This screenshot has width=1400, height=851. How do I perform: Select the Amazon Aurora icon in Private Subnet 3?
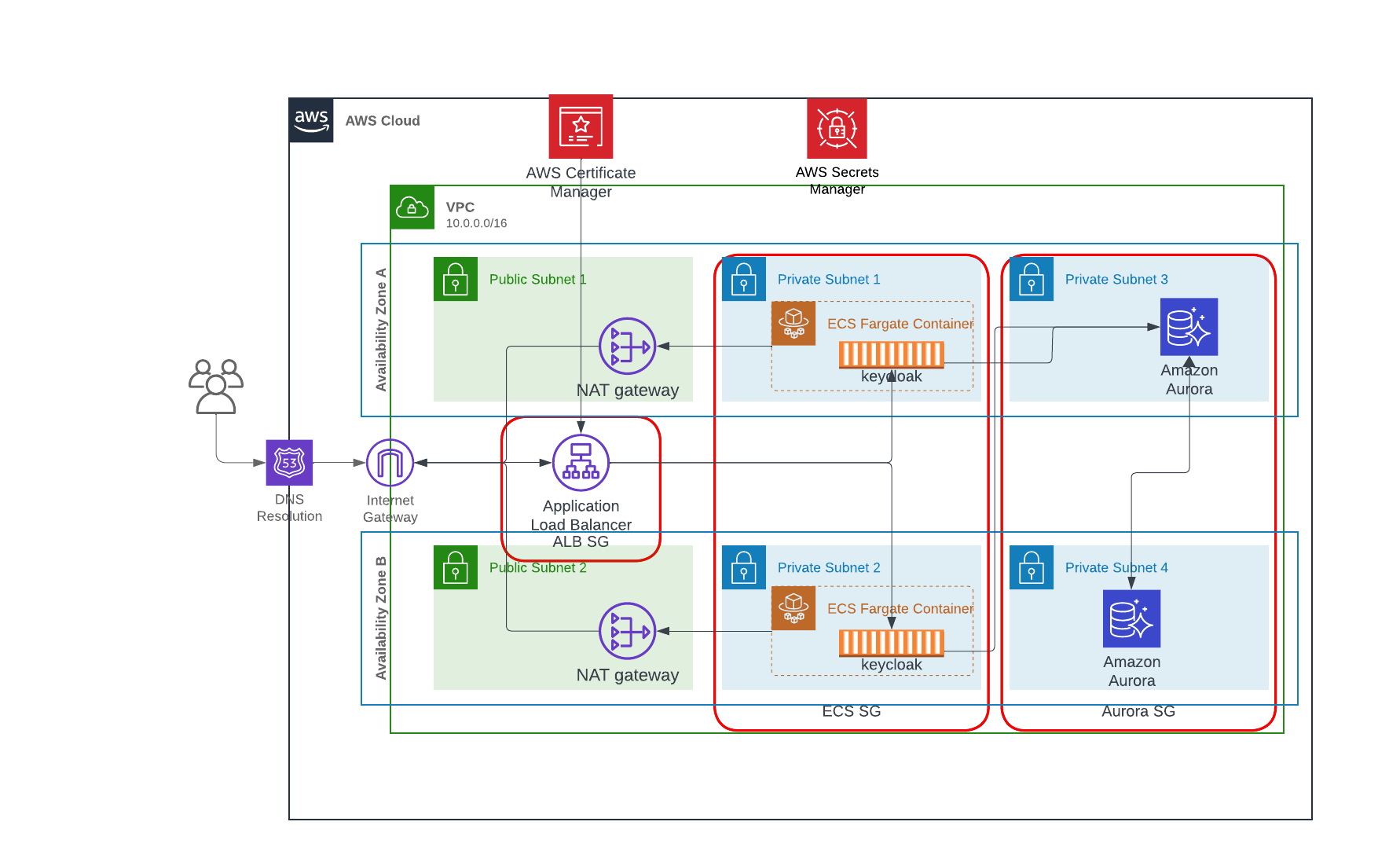1189,327
